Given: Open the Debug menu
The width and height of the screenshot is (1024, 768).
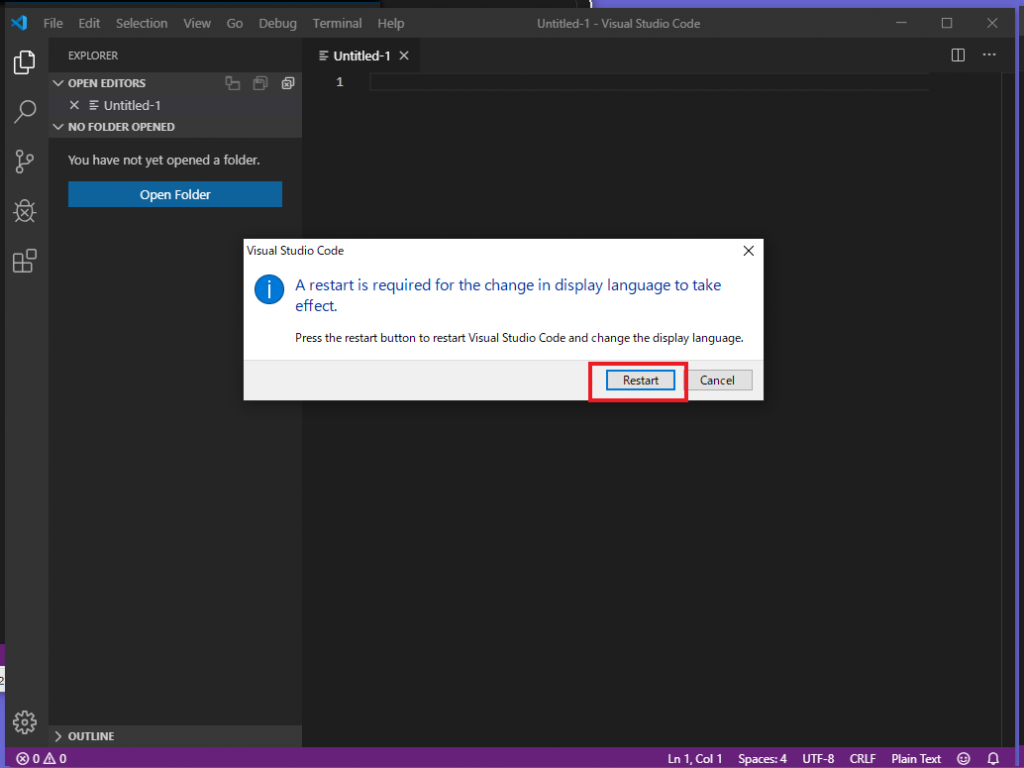Looking at the screenshot, I should pos(278,24).
